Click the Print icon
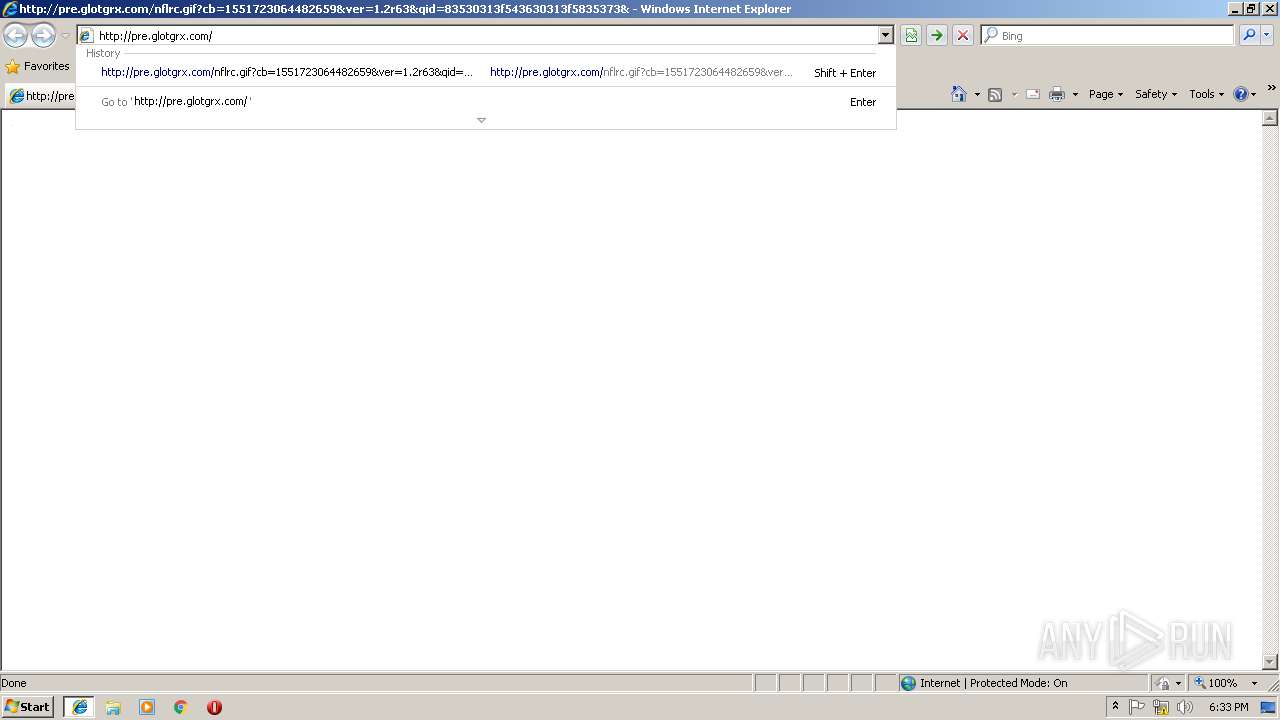 pyautogui.click(x=1057, y=94)
